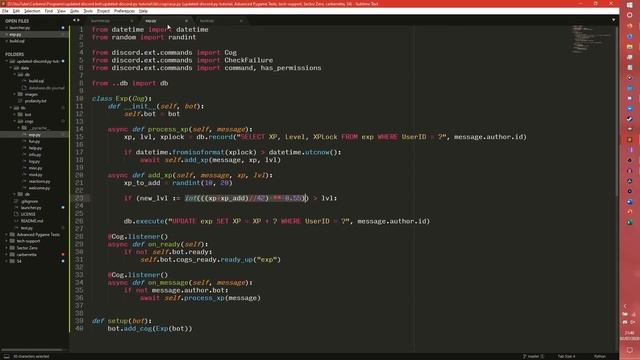Change Tab Size setting in status bar
Screen dimensions: 640x360
(567, 356)
